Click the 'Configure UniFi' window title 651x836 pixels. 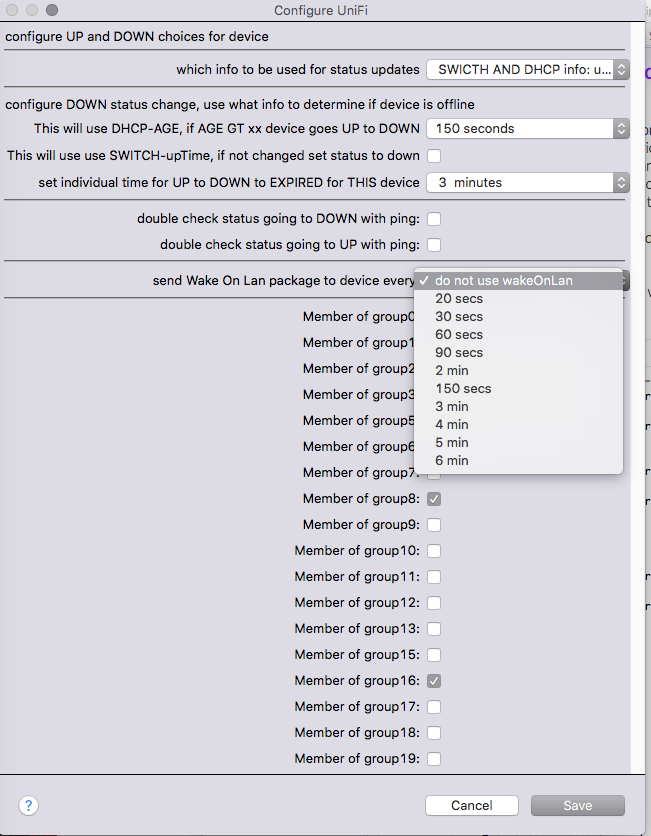(321, 10)
